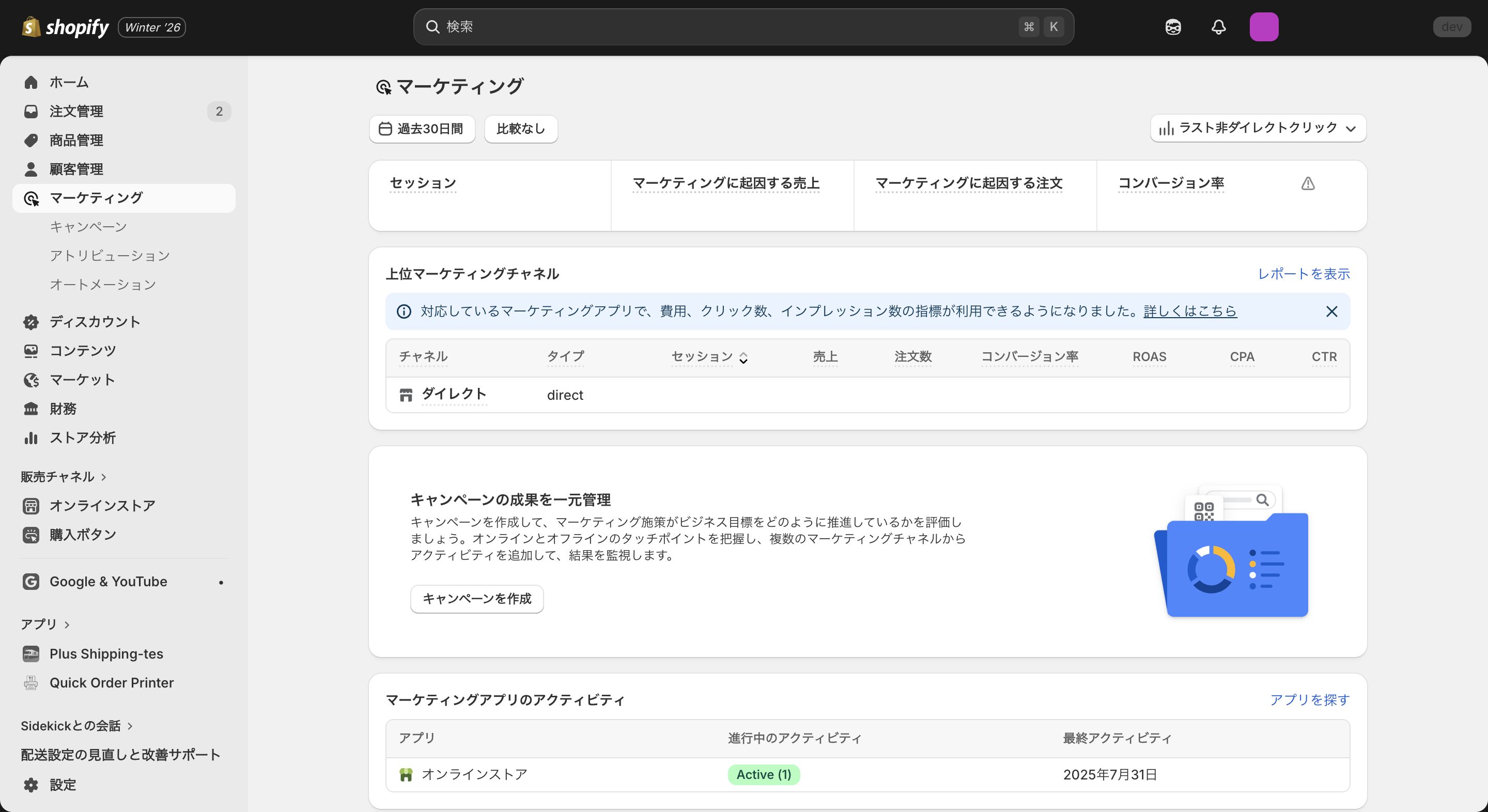Viewport: 1488px width, 812px height.
Task: Open the 顧客管理 customers icon
Action: point(30,168)
